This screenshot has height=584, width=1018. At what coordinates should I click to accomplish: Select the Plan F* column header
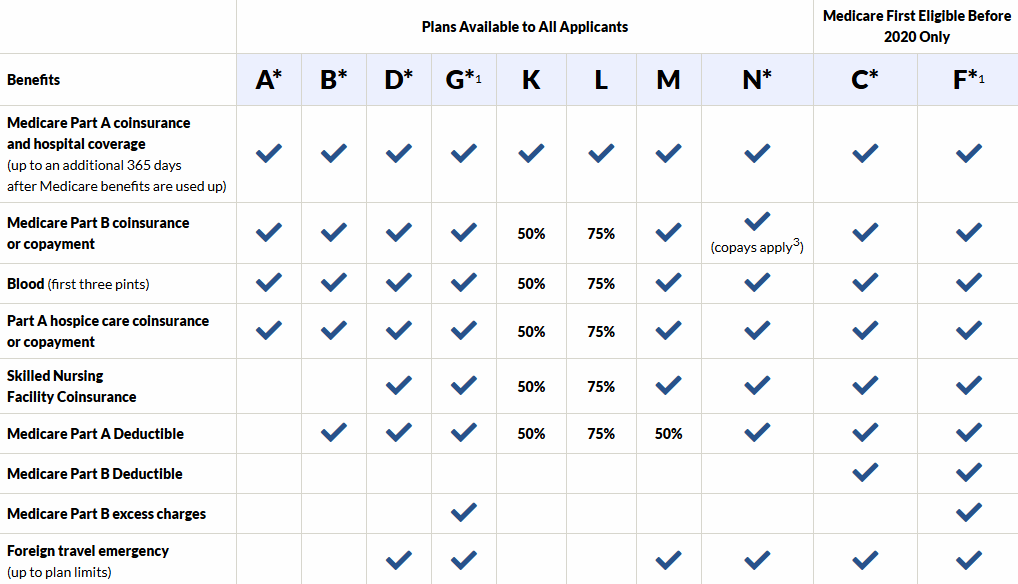click(x=968, y=80)
